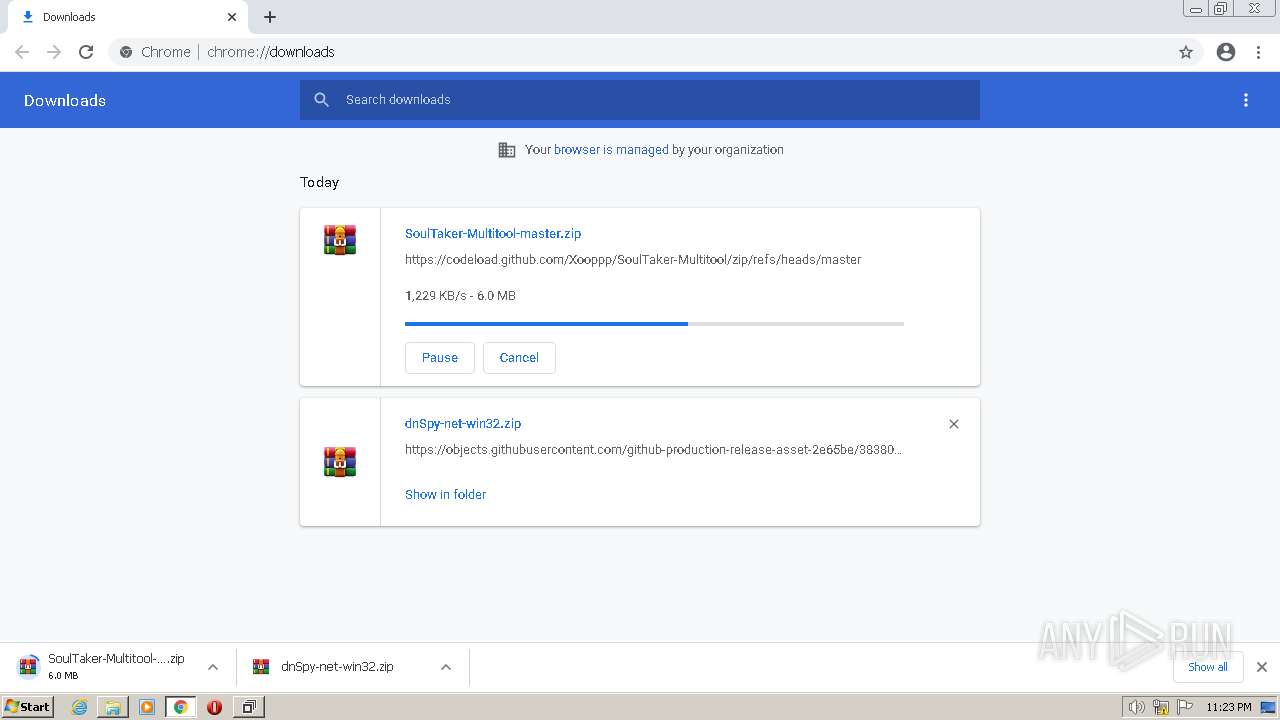The height and width of the screenshot is (720, 1280).
Task: Cancel the SoulTaker-Multitool download
Action: [x=519, y=358]
